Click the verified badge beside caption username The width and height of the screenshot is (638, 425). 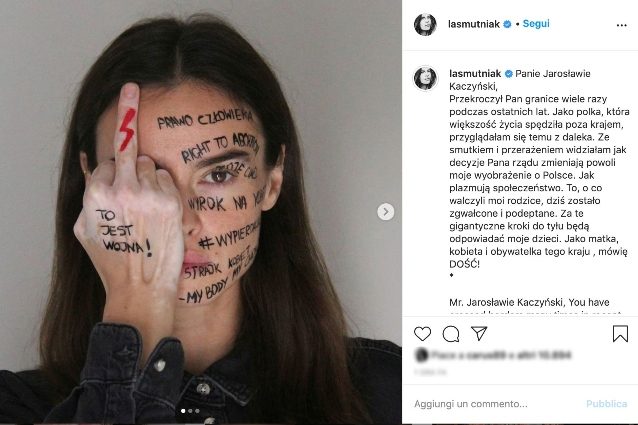click(508, 74)
